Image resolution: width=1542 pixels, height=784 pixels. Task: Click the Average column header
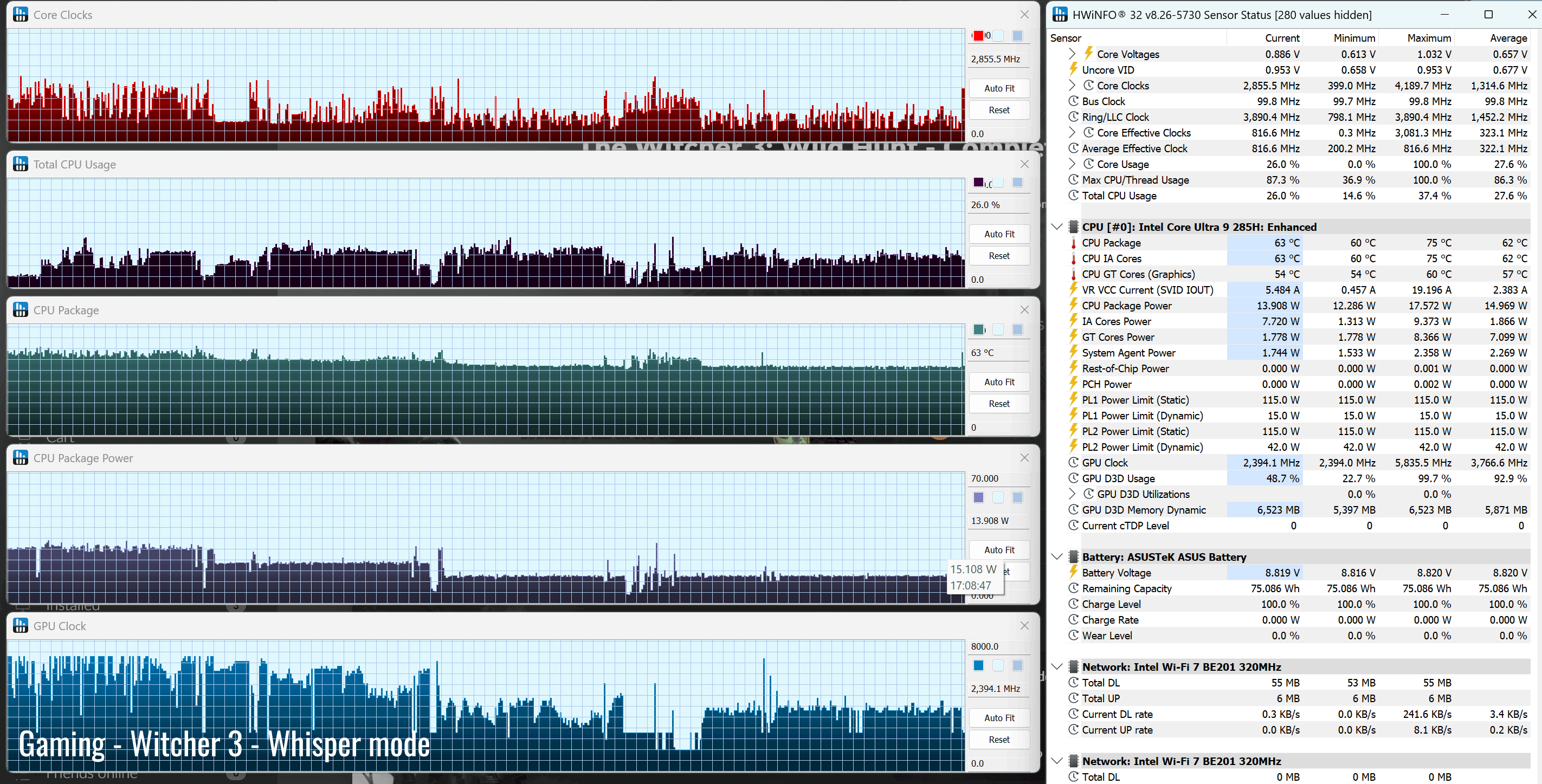point(1492,38)
